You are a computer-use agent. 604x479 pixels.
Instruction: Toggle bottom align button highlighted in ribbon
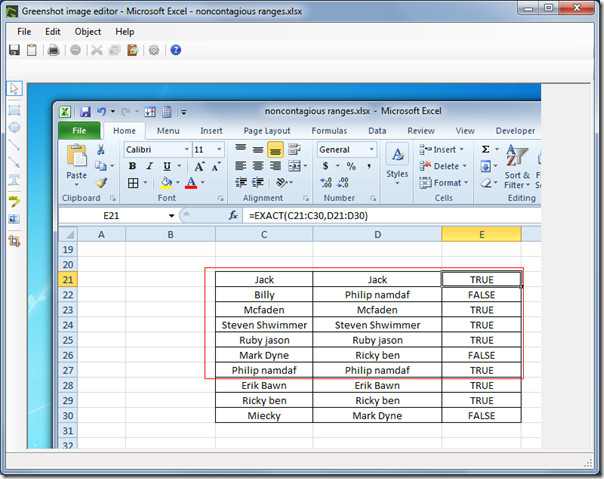(x=275, y=150)
